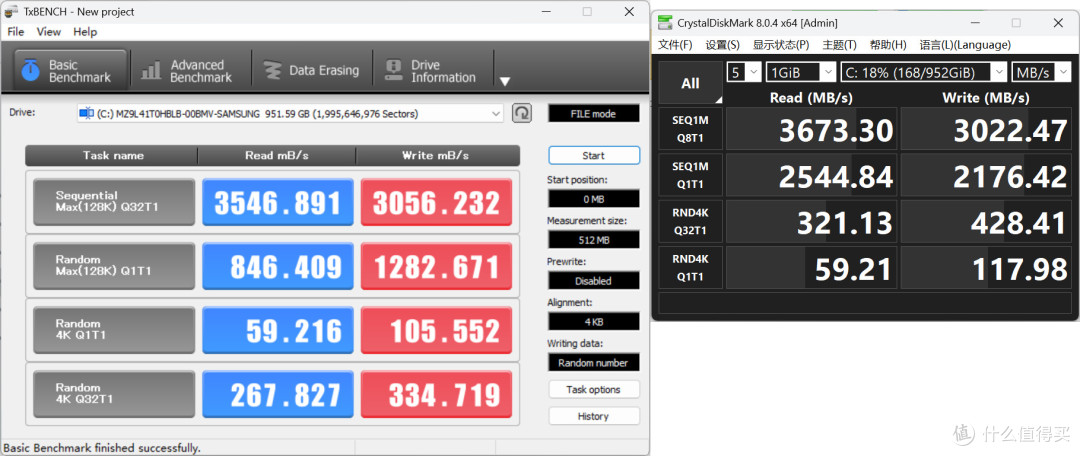Switch to Advanced Benchmark tab
1080x456 pixels.
(188, 71)
